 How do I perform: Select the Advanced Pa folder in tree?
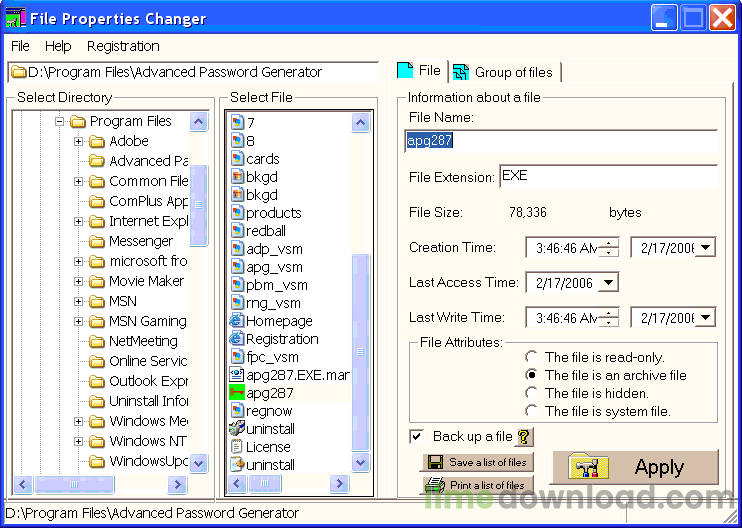(x=149, y=161)
